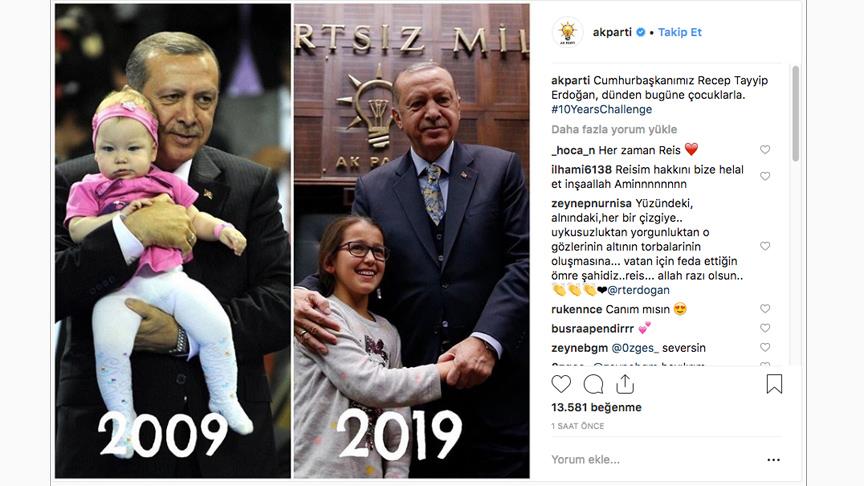Load more comments with Daha fazla yorum yükle
The image size is (864, 486).
point(614,129)
